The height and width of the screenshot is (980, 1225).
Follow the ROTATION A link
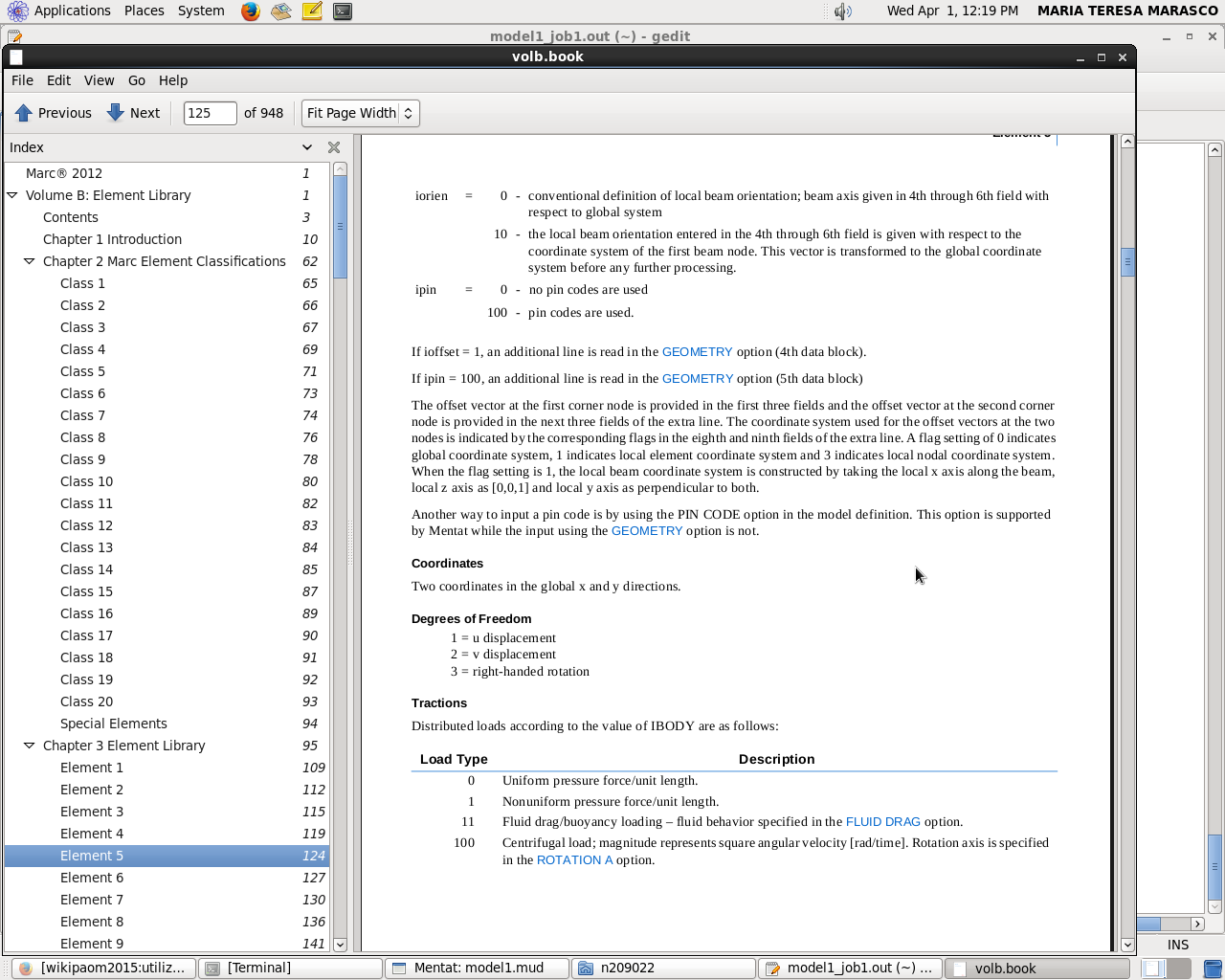(574, 860)
